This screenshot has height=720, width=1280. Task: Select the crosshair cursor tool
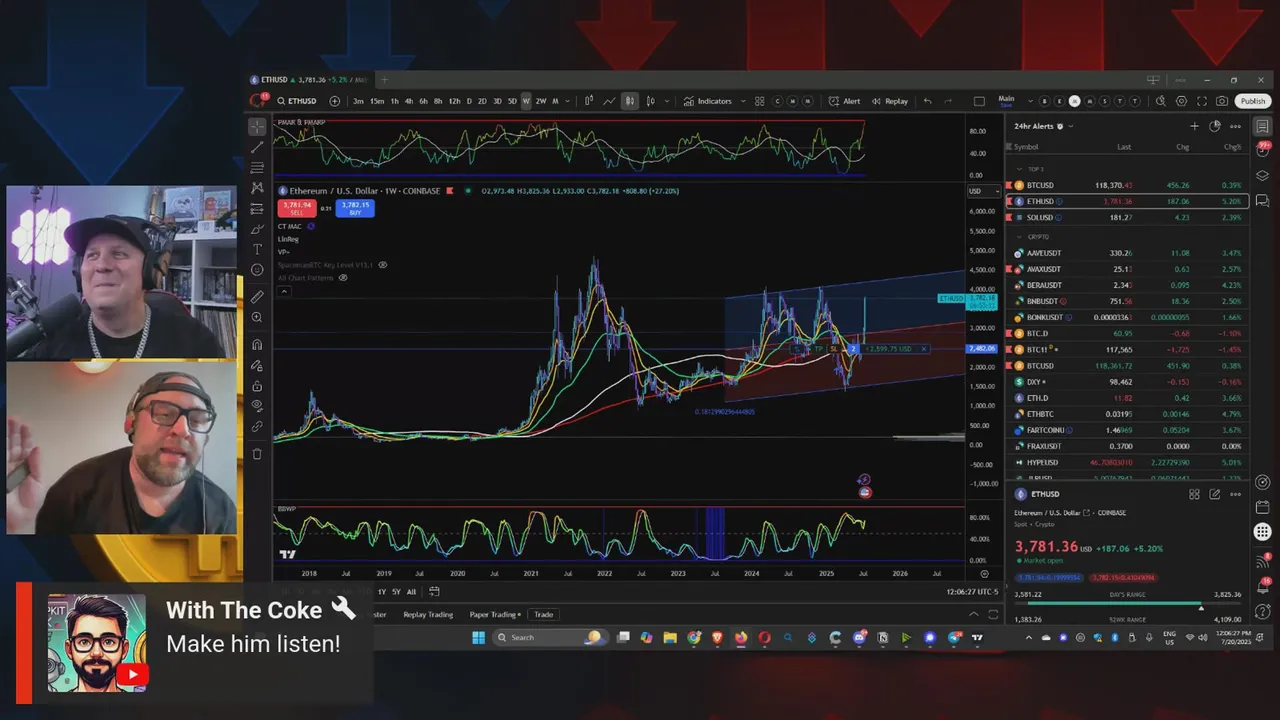[x=257, y=126]
